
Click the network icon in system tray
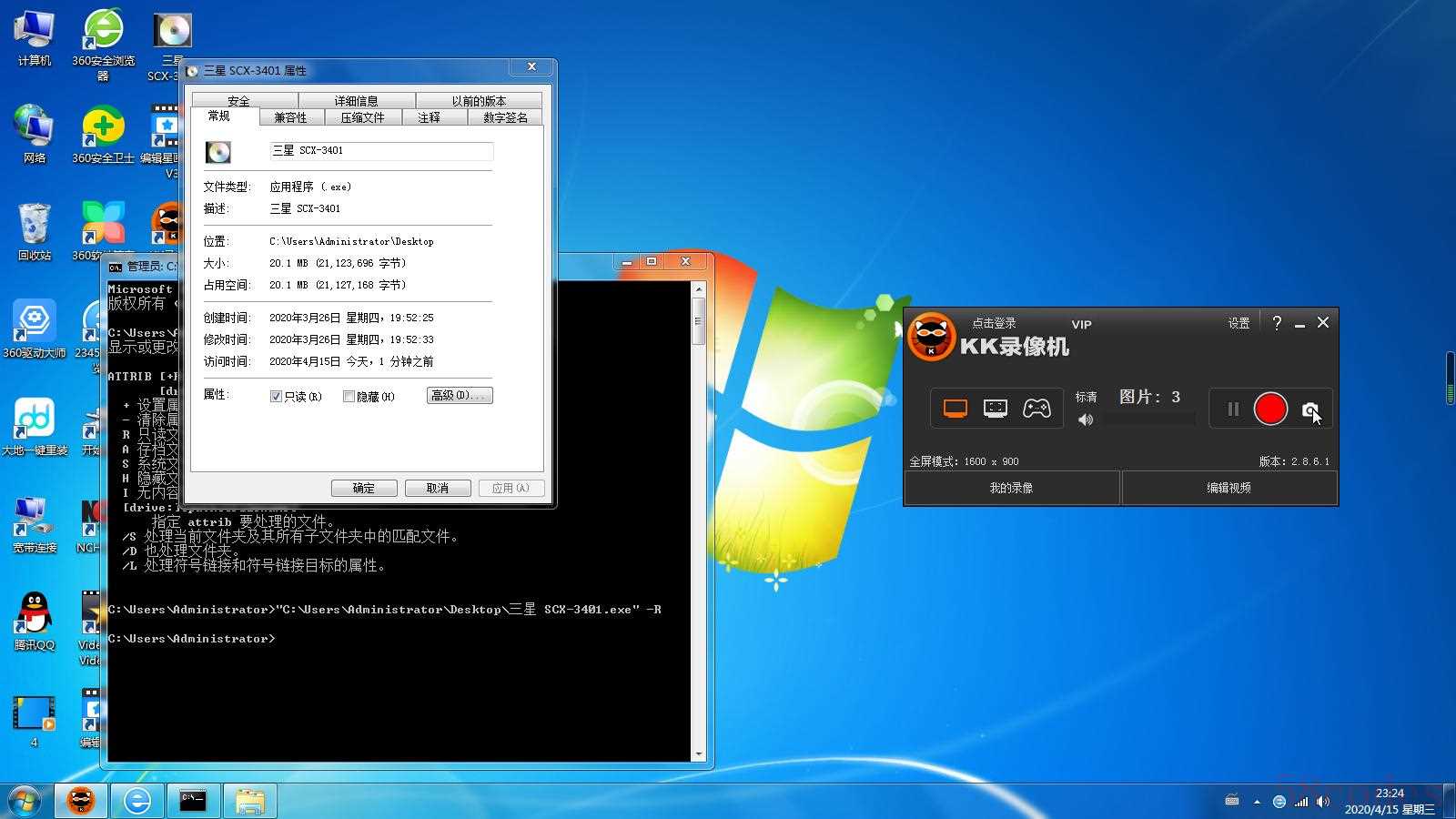point(1301,802)
